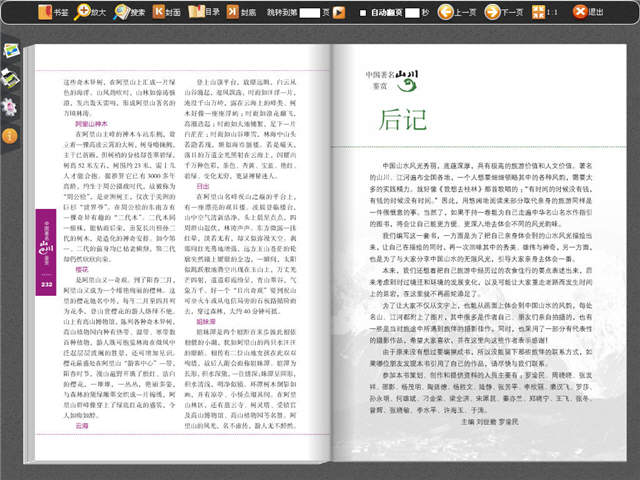This screenshot has height=480, width=640.
Task: Jump to the back cover 封底
Action: pos(241,12)
